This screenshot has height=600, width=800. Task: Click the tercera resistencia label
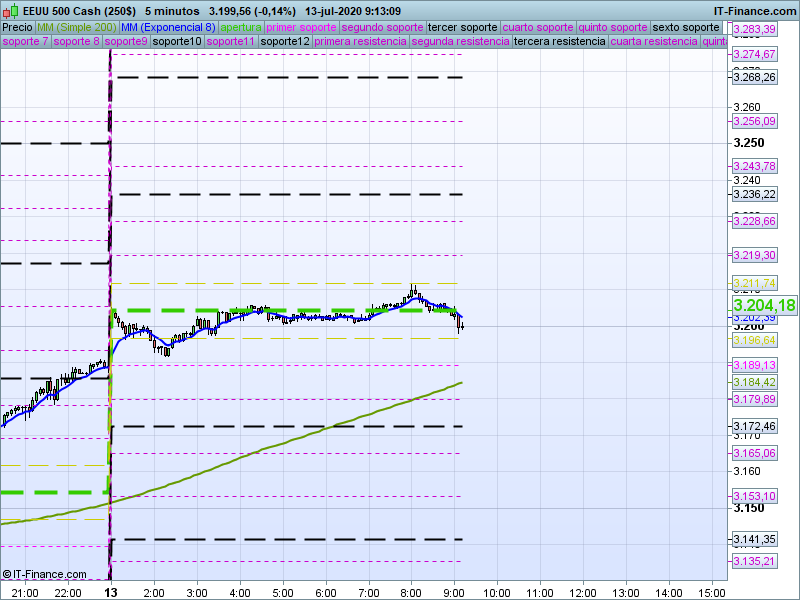(x=559, y=42)
